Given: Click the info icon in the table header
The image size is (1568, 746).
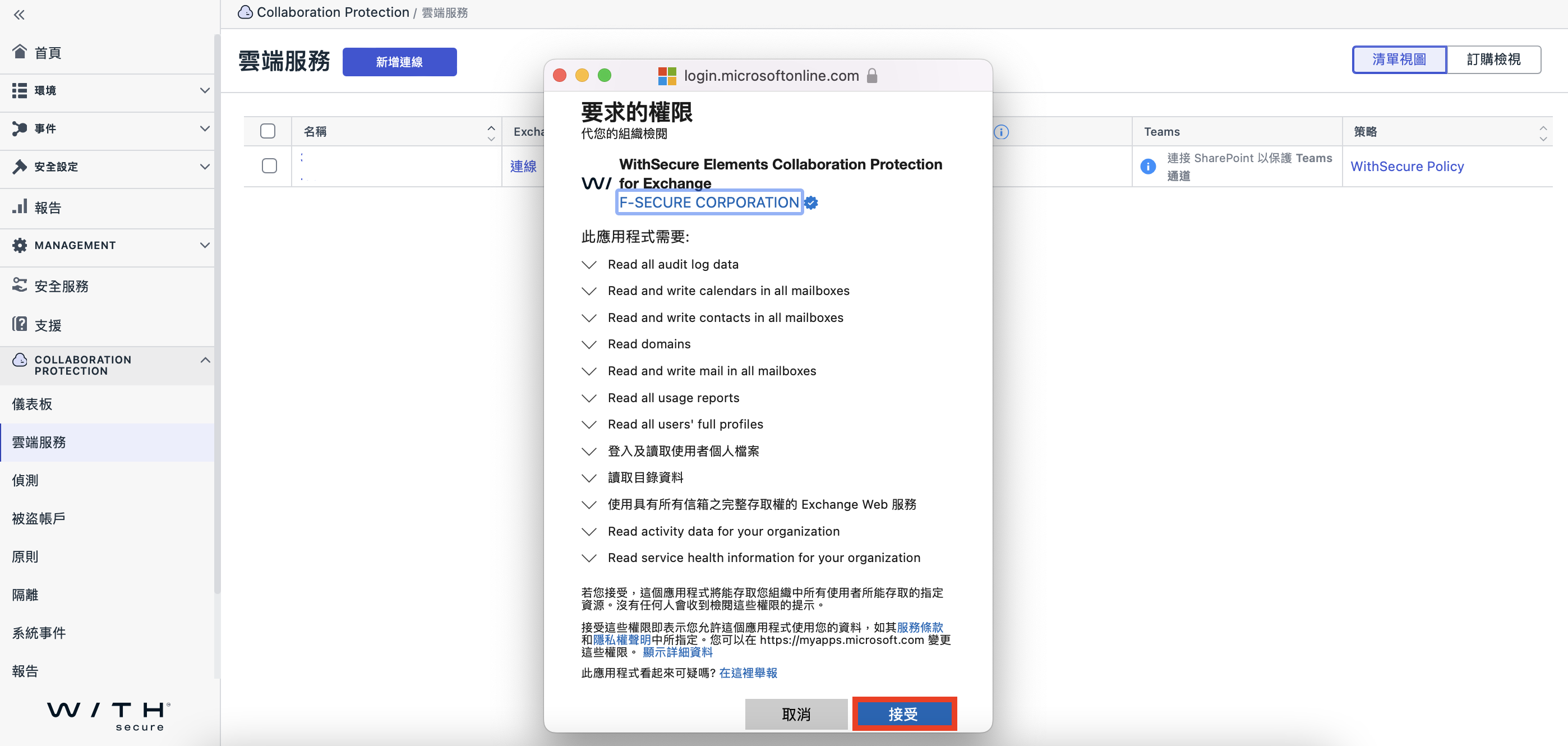Looking at the screenshot, I should pos(1001,132).
